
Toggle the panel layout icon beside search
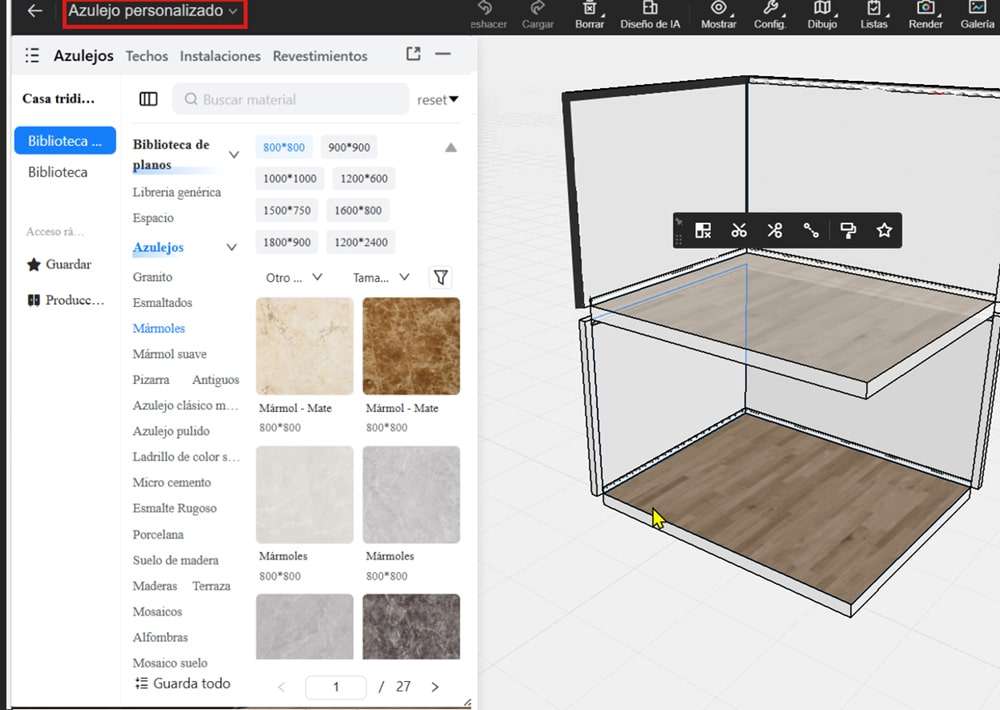148,99
